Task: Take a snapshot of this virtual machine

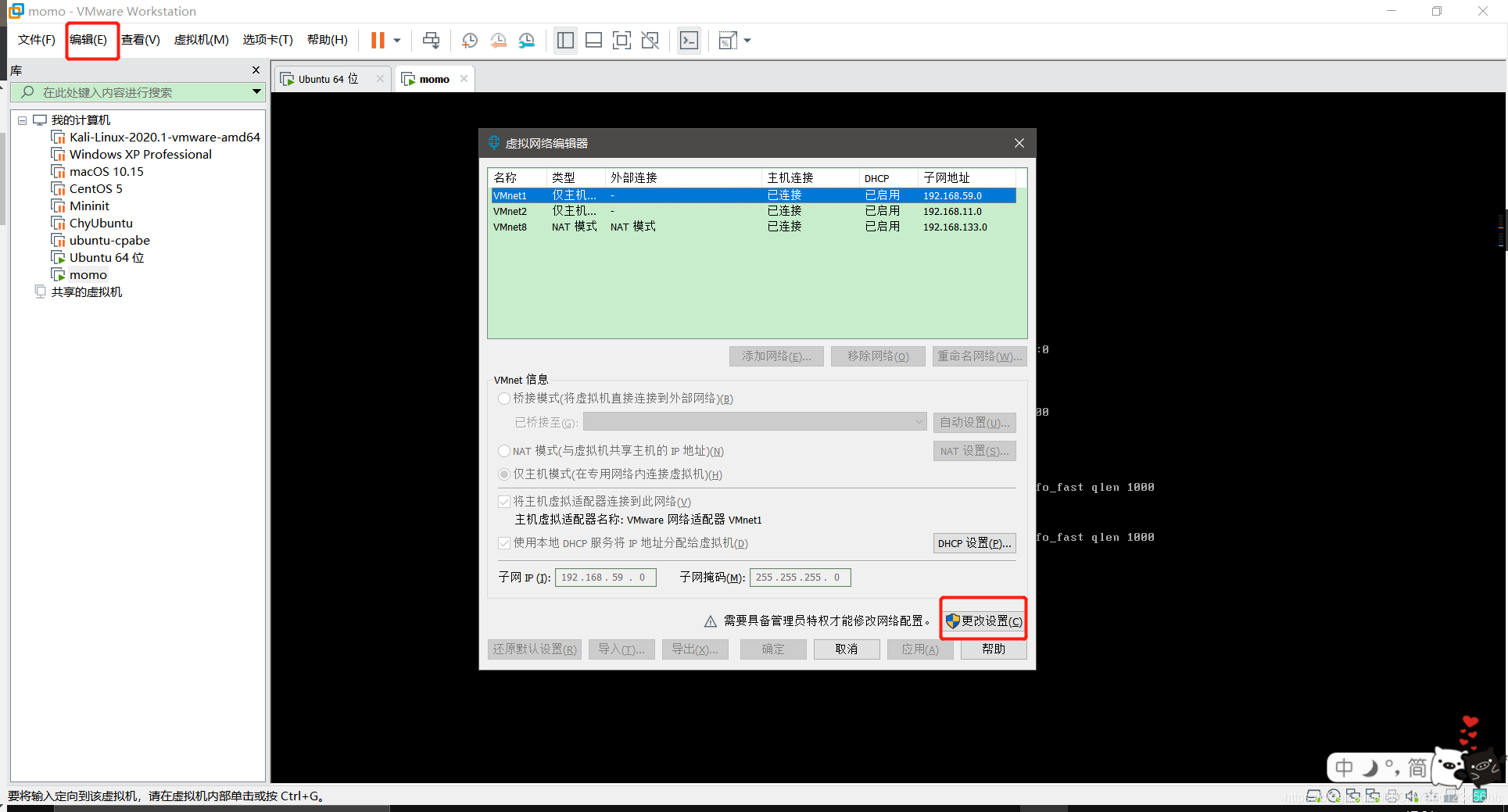Action: (470, 41)
